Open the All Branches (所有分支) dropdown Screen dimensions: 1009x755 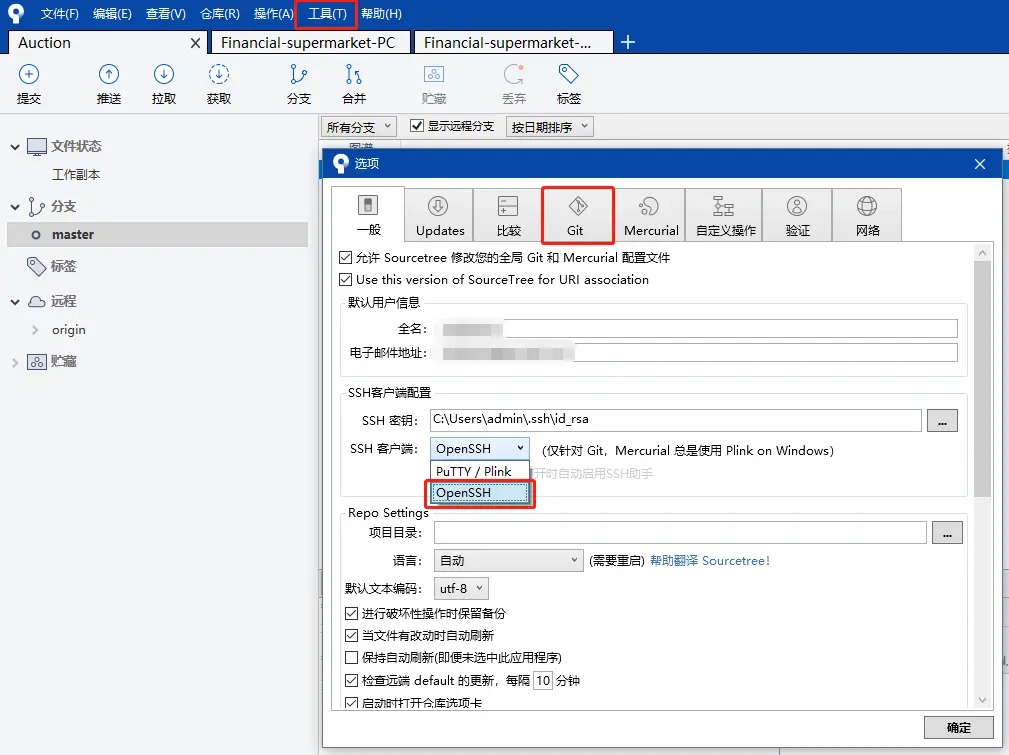coord(359,127)
